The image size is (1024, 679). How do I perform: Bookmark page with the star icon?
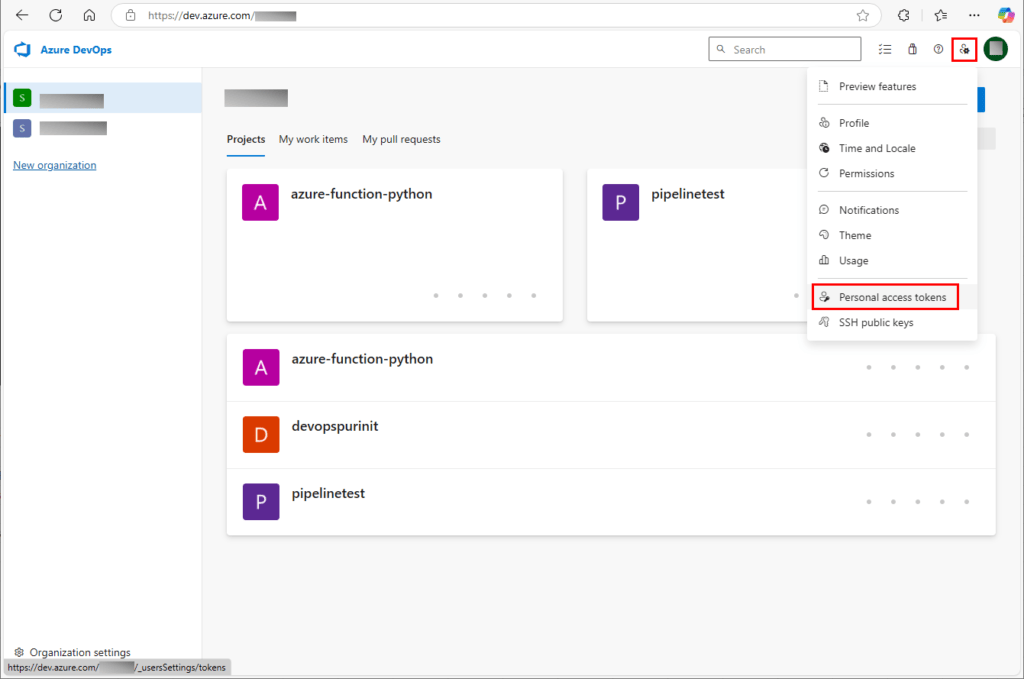click(862, 15)
